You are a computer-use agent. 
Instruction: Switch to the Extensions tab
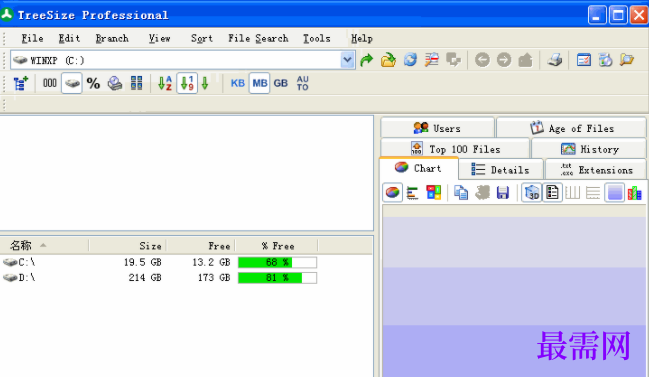(x=596, y=170)
